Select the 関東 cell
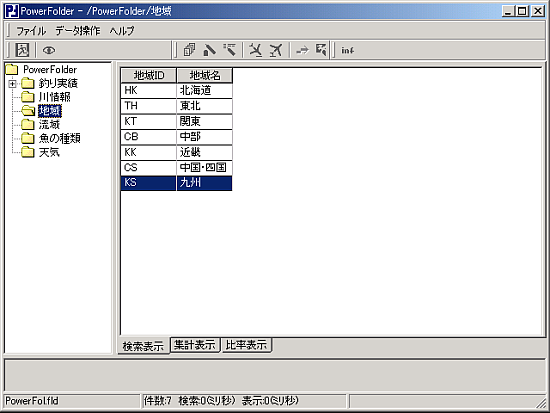The width and height of the screenshot is (550, 413). 204,121
